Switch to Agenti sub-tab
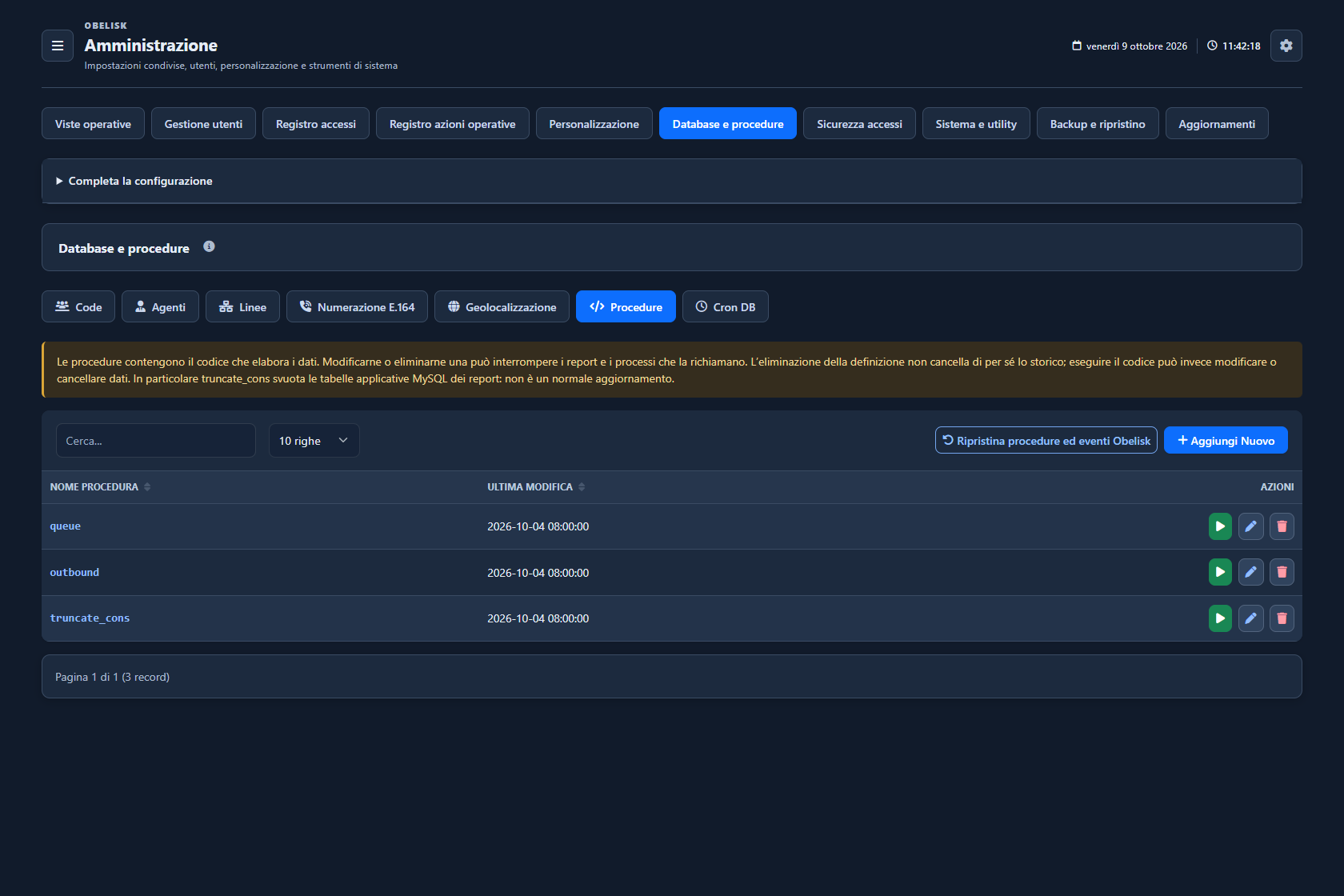The width and height of the screenshot is (1344, 896). point(160,306)
